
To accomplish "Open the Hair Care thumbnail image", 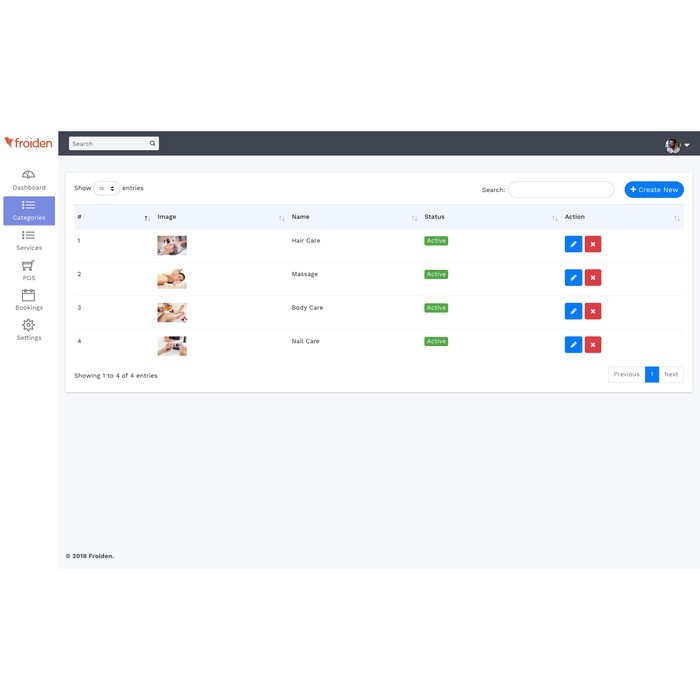I will click(172, 246).
